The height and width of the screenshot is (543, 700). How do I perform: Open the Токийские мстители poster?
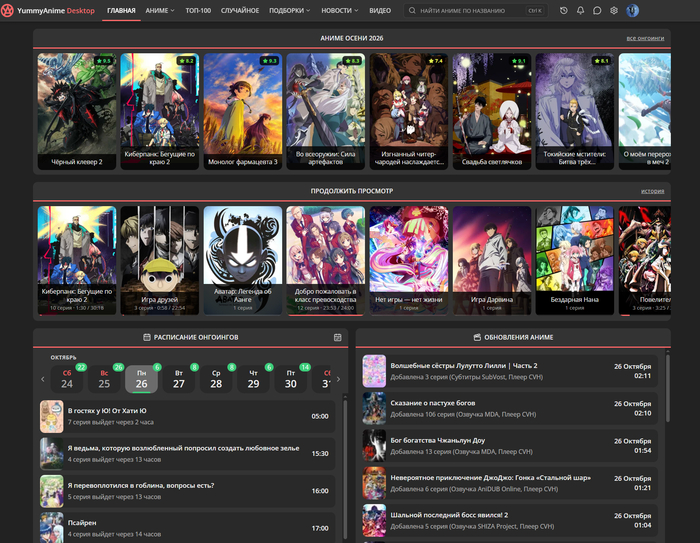[x=575, y=111]
